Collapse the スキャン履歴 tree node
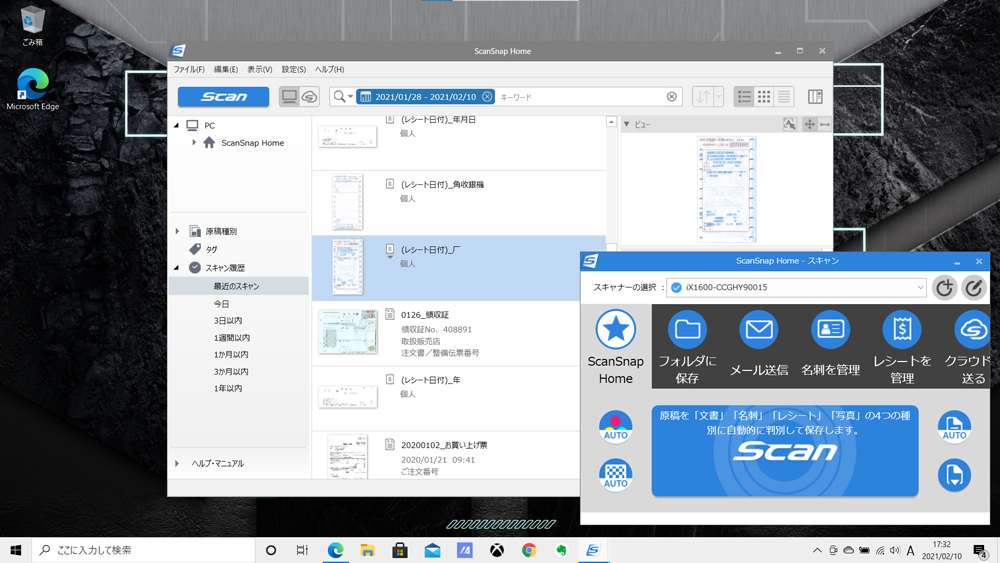1000x563 pixels. point(178,268)
